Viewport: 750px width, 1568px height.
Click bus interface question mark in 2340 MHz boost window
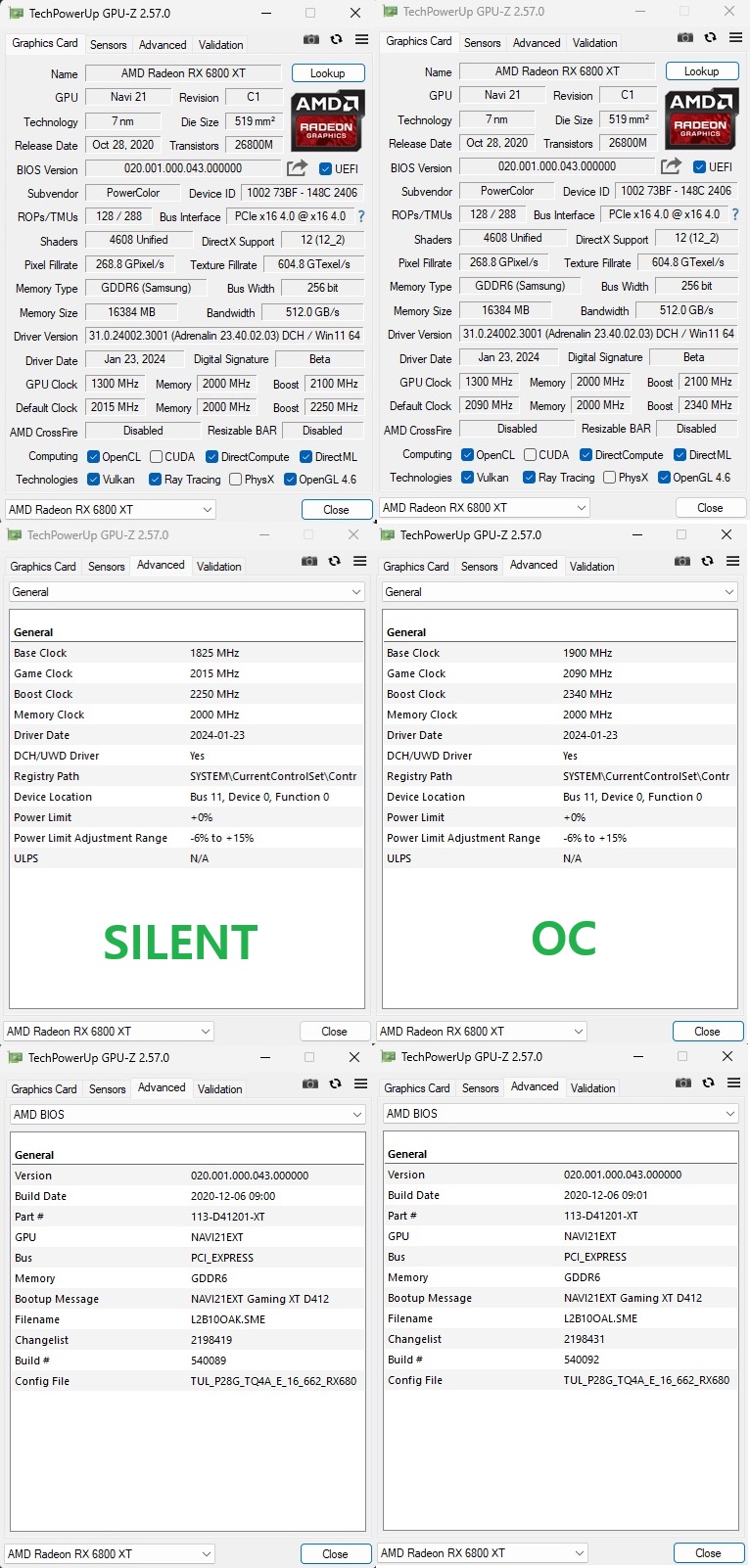pos(735,214)
